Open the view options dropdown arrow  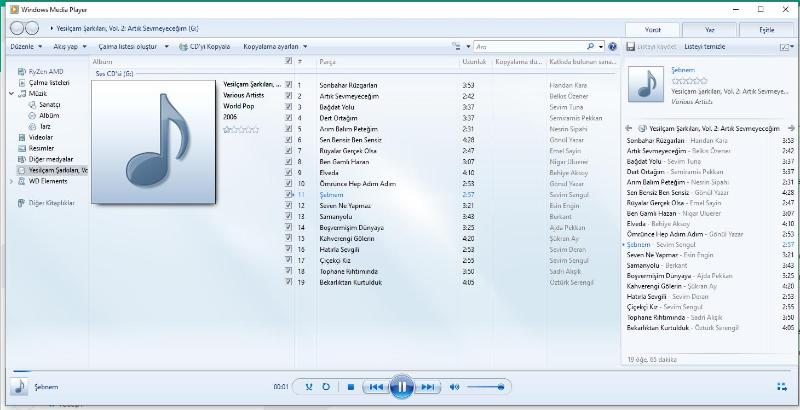coord(468,46)
